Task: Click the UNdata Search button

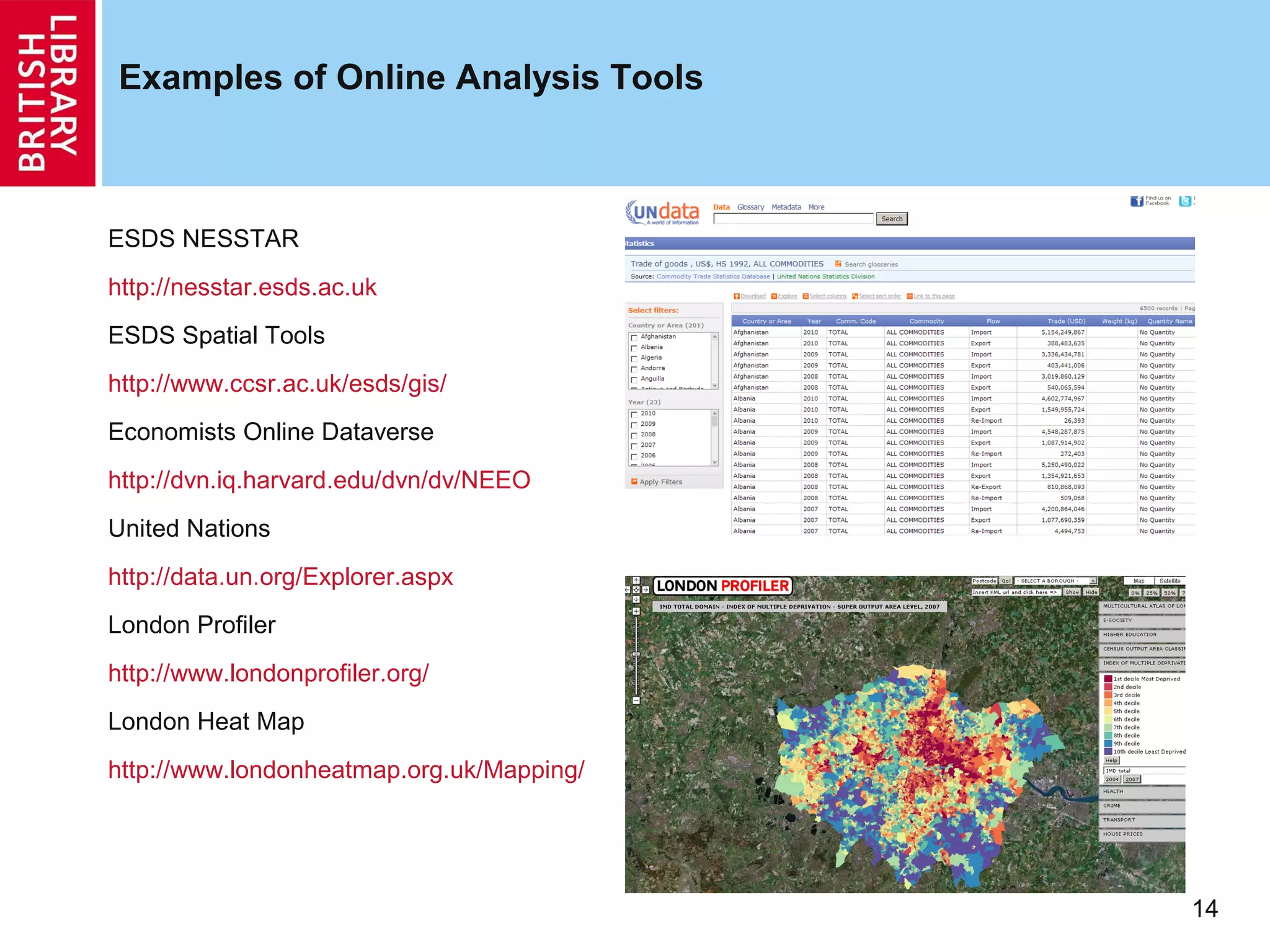Action: [892, 219]
